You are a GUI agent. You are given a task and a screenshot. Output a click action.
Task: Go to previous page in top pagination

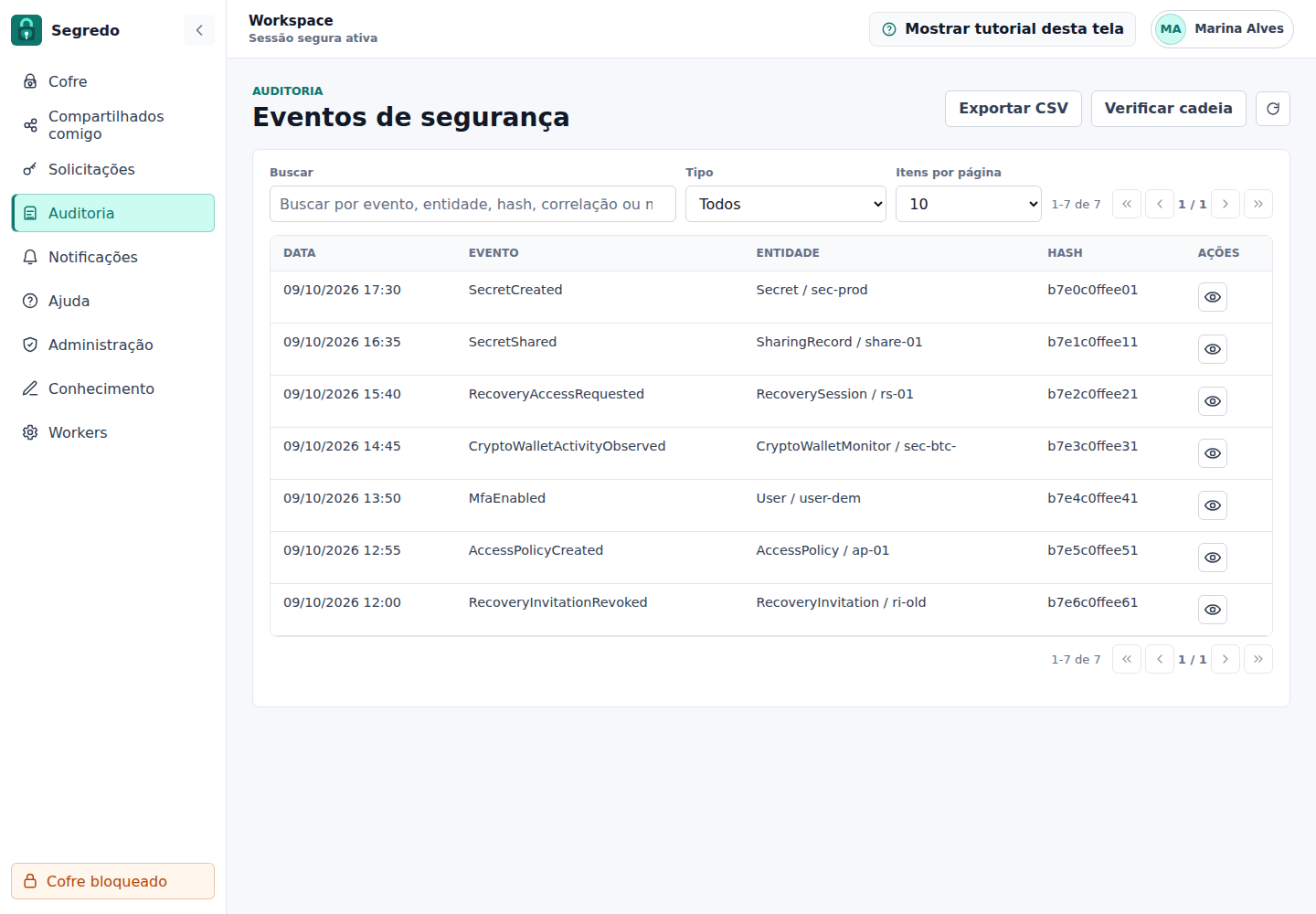click(1160, 204)
